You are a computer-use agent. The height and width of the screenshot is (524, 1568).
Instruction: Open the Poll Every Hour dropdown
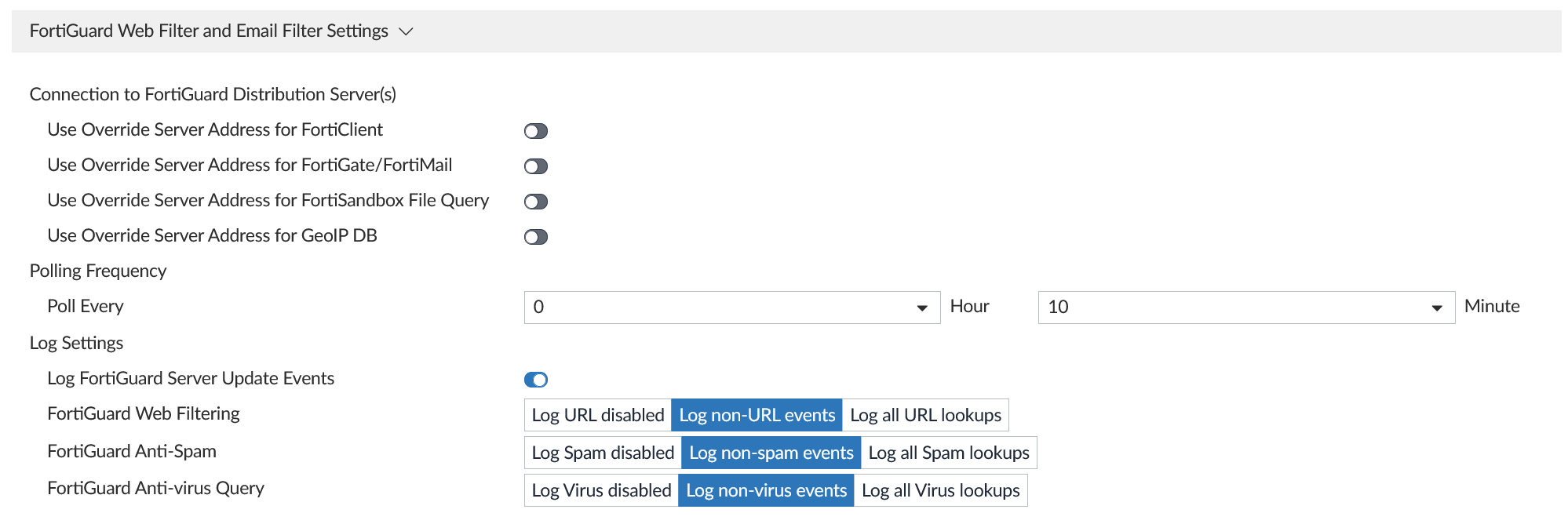point(731,307)
